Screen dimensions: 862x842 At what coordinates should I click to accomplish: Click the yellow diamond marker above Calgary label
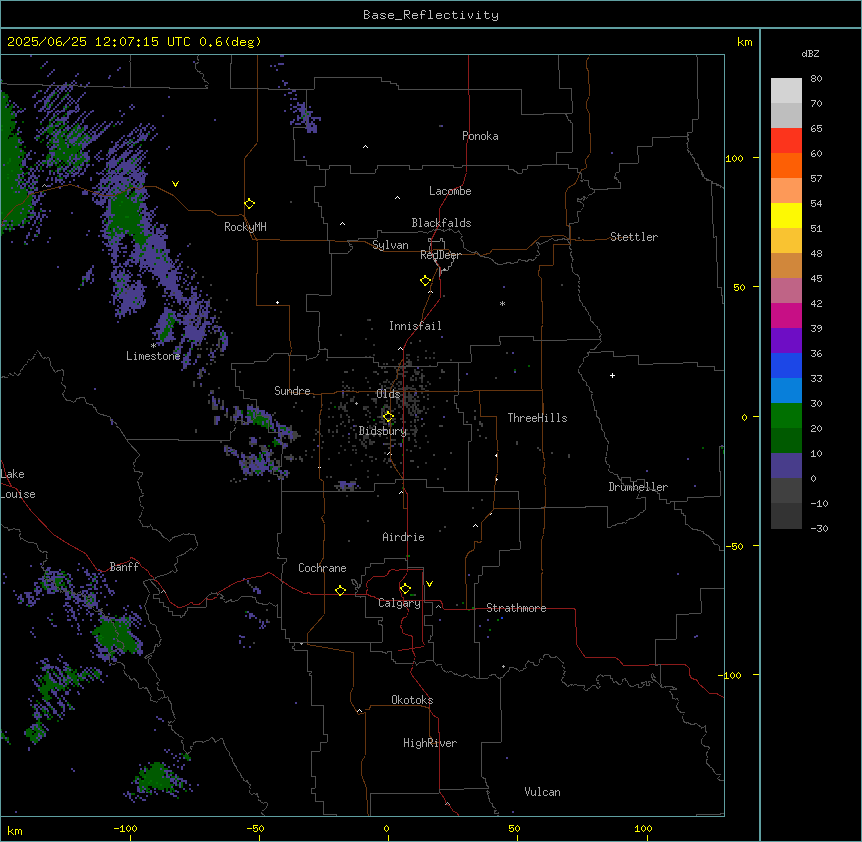(x=405, y=589)
